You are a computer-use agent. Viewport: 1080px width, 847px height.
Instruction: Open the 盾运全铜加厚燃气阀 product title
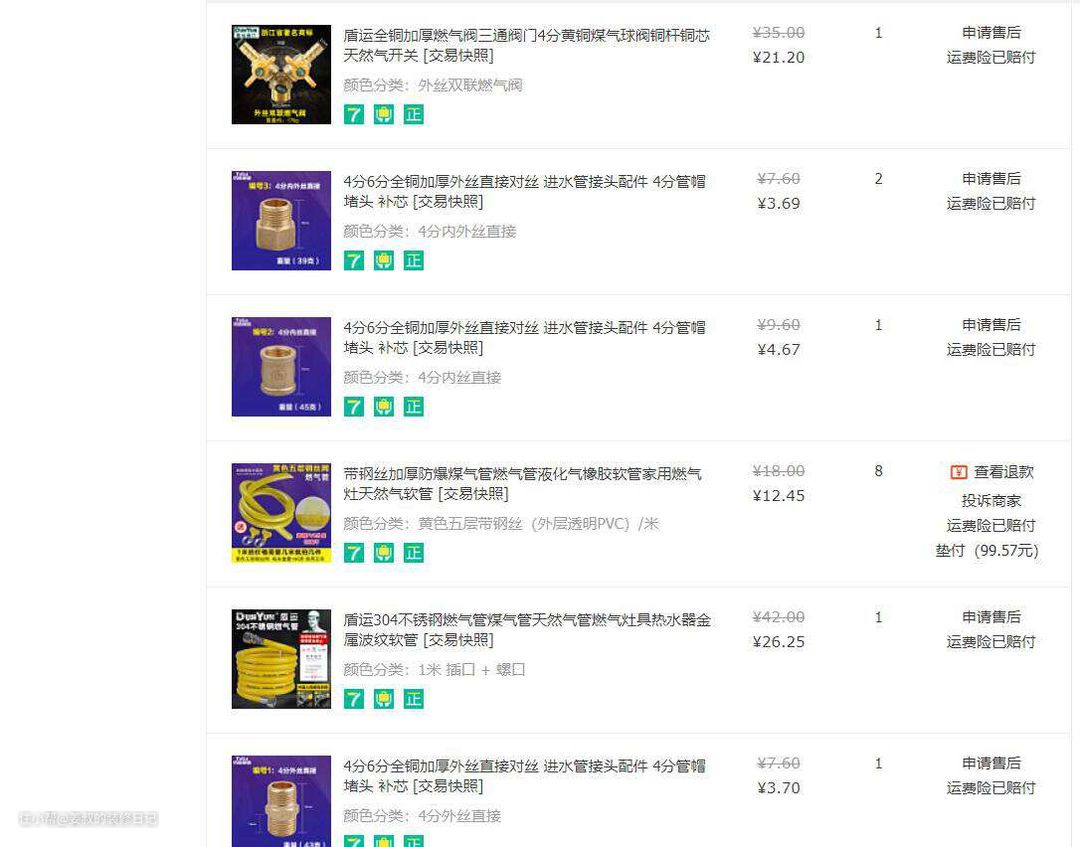pos(526,45)
